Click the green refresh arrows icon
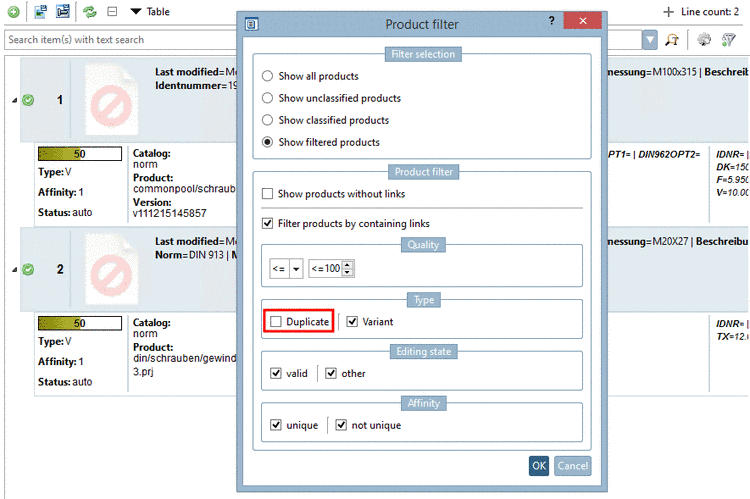The height and width of the screenshot is (499, 750). coord(89,11)
